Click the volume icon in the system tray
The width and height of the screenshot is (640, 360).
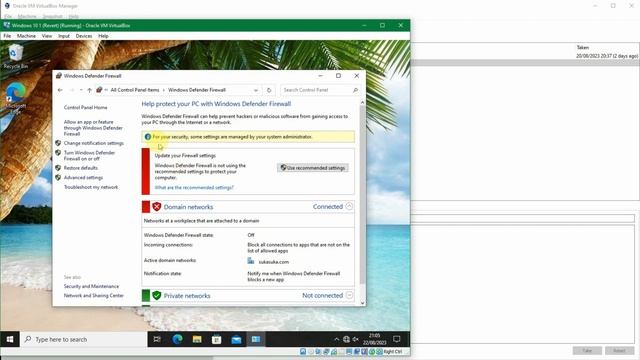[356, 339]
